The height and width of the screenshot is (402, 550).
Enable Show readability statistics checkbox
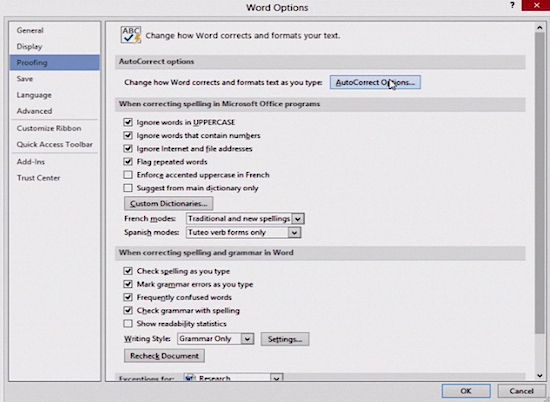tap(128, 323)
